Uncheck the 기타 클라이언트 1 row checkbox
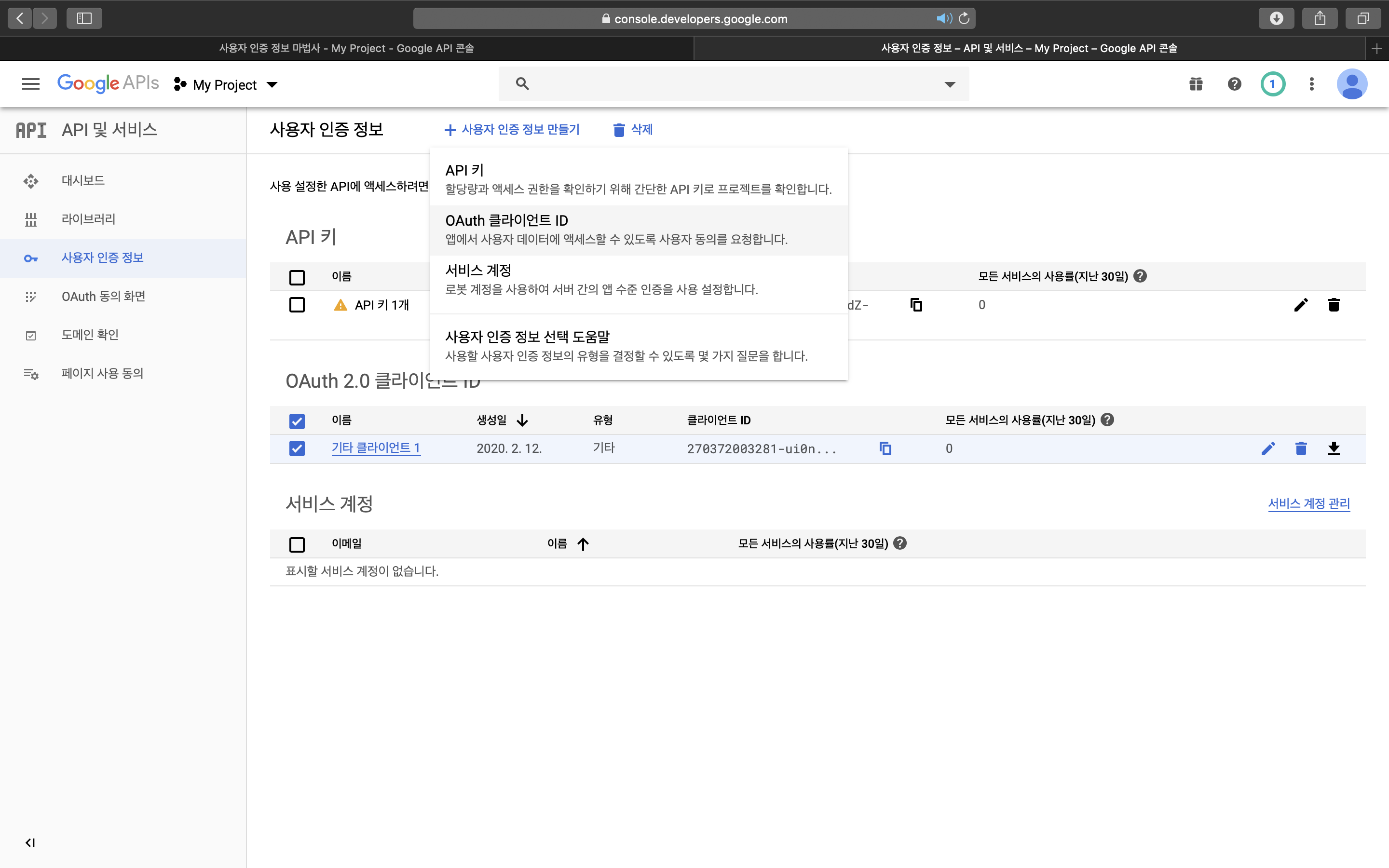 pos(297,448)
